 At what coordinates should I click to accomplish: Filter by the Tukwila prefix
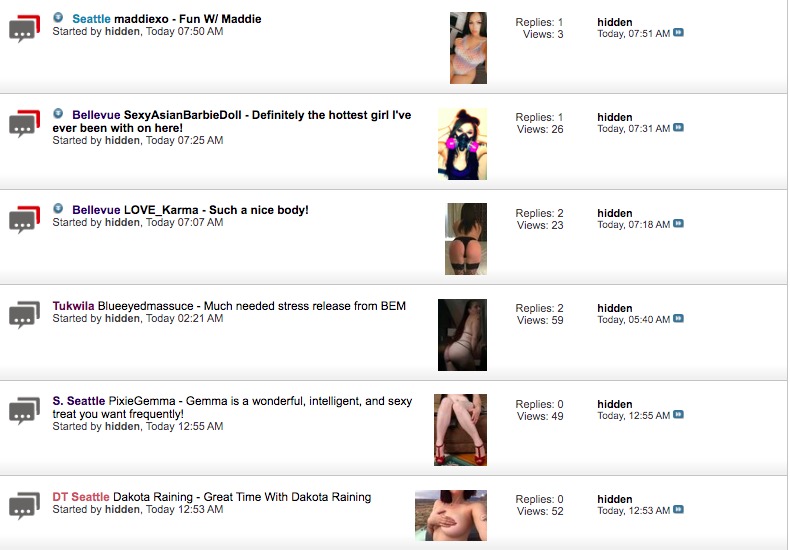coord(73,306)
